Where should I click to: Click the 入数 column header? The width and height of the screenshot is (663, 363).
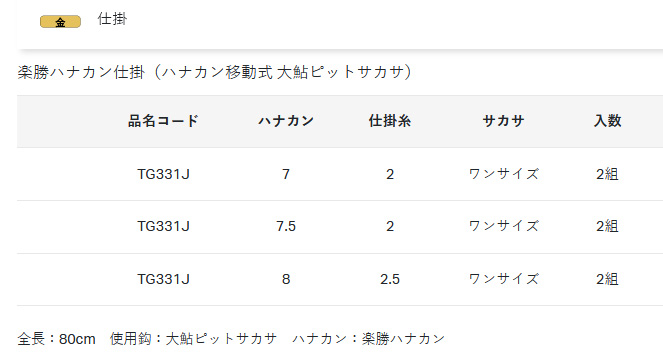point(607,121)
